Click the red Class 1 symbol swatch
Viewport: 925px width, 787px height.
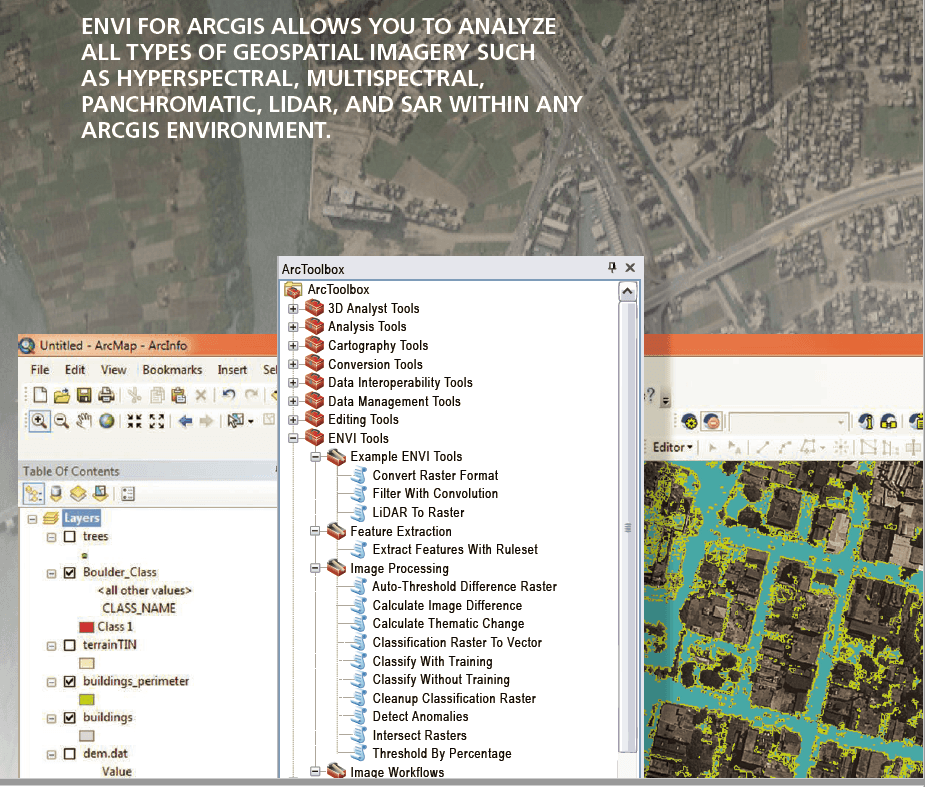coord(87,627)
